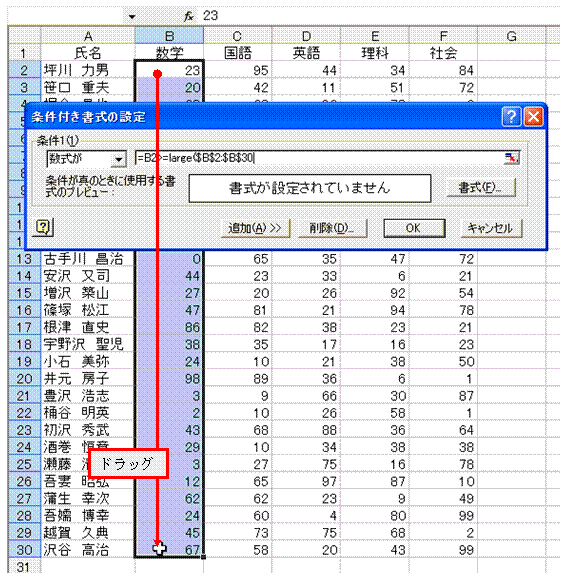Click the format preview box
Screen dimensions: 567x583
point(310,188)
